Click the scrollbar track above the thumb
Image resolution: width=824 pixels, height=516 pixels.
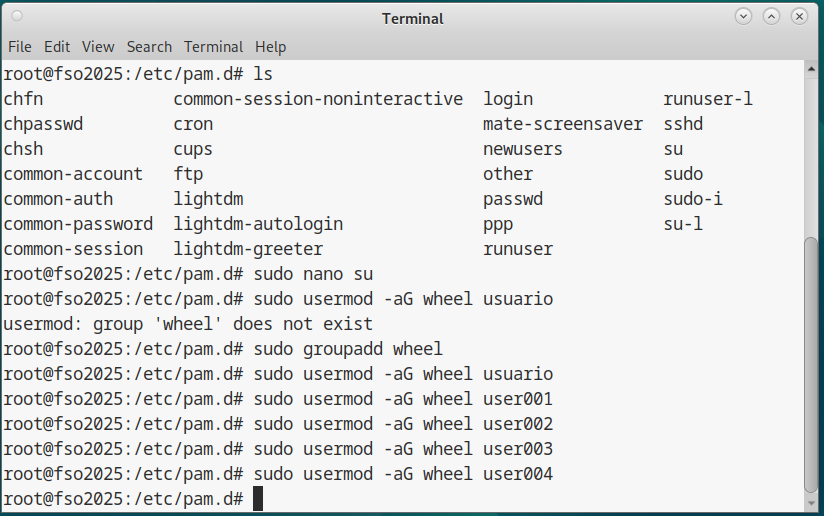click(x=813, y=150)
